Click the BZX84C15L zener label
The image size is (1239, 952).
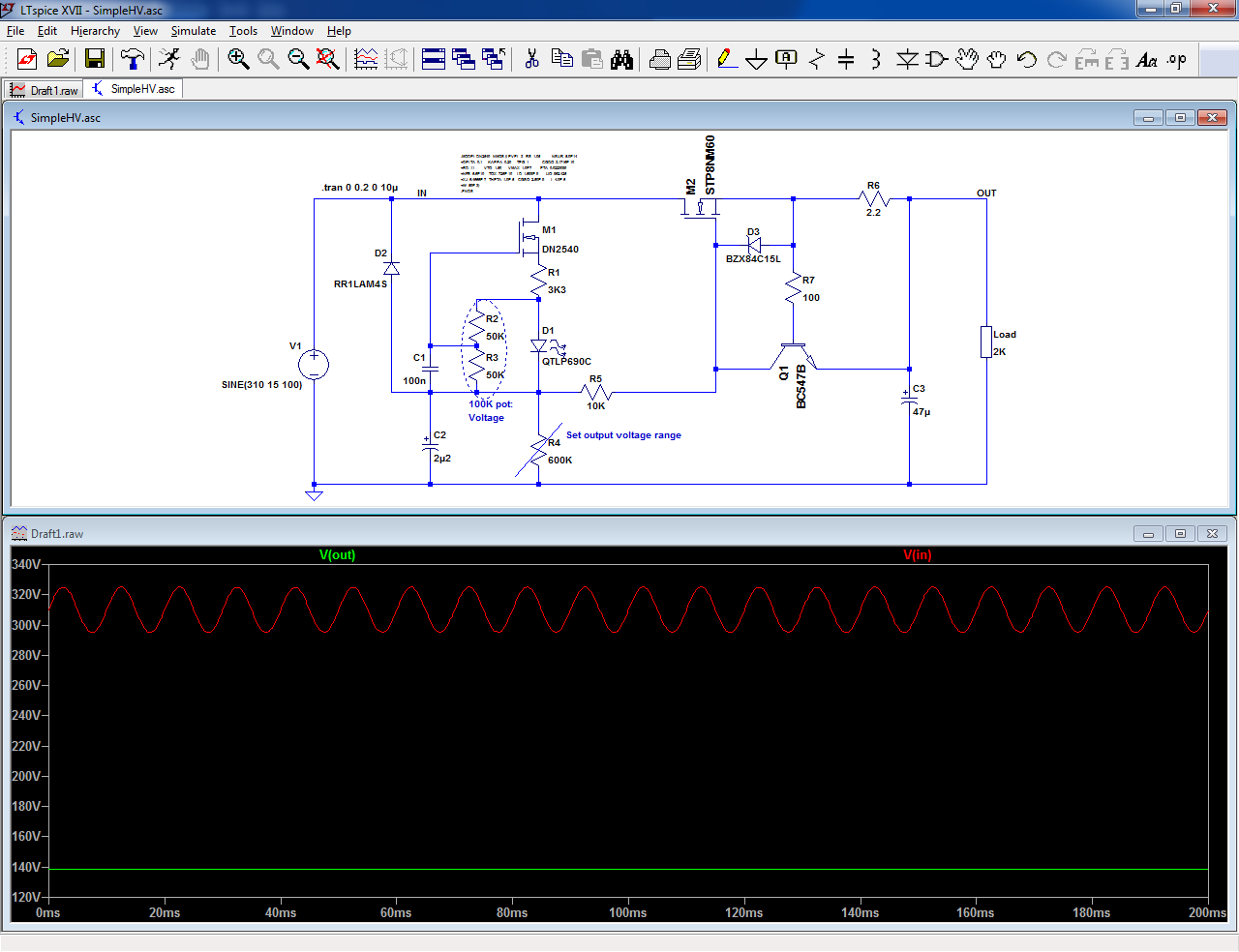753,259
